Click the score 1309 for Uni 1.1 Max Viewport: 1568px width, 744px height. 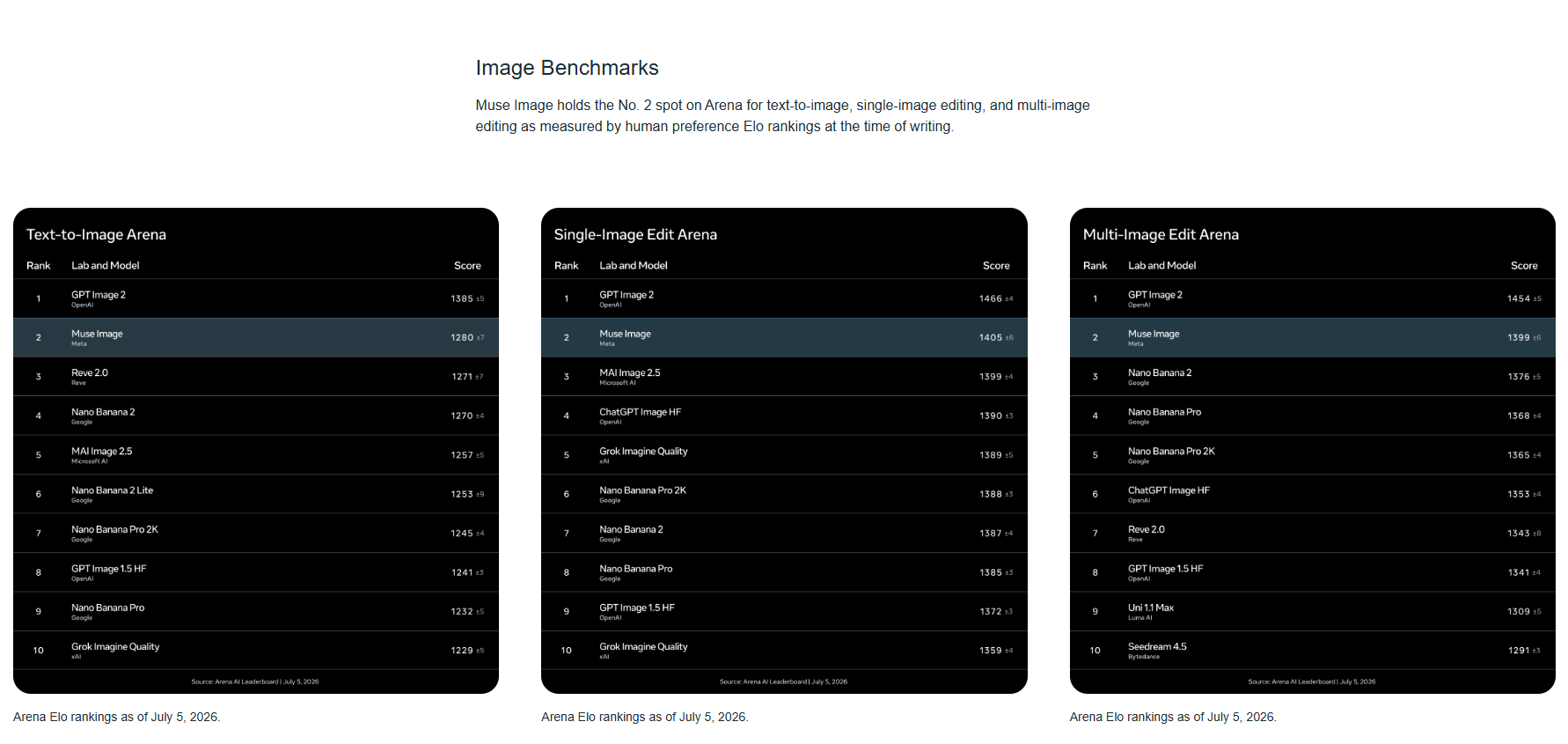click(x=1519, y=611)
